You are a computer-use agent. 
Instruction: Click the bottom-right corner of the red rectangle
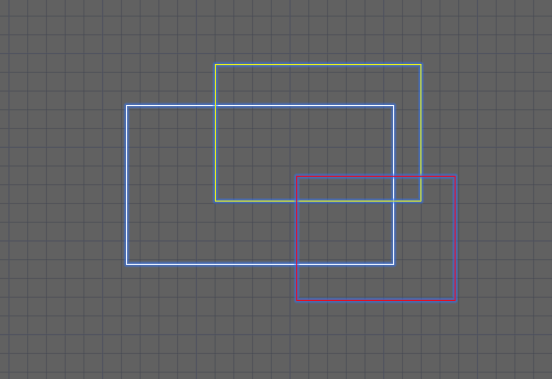click(456, 300)
